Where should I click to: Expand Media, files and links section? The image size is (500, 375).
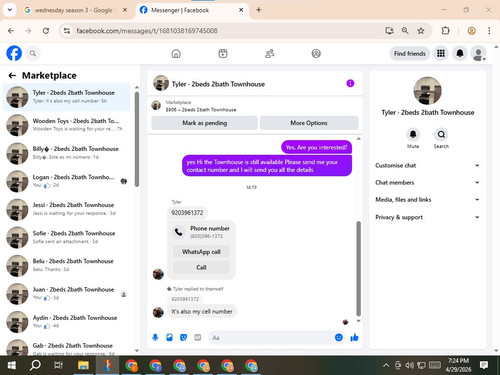[427, 200]
